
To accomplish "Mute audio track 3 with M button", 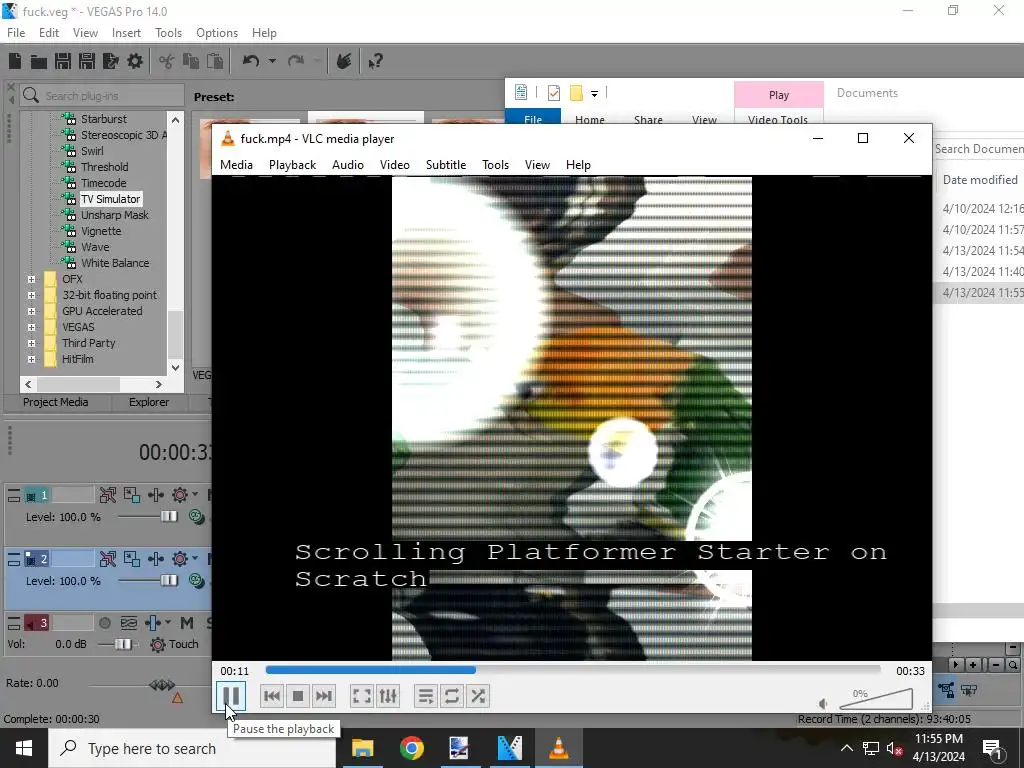I will pyautogui.click(x=186, y=623).
